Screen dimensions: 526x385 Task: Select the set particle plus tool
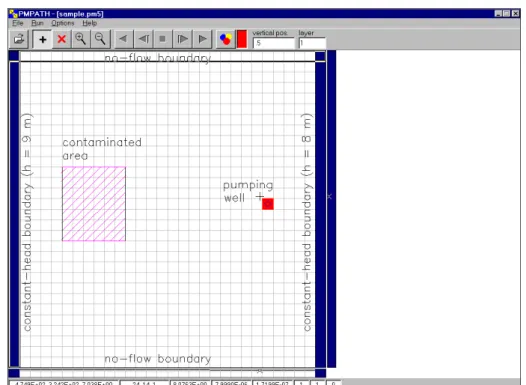pyautogui.click(x=42, y=39)
